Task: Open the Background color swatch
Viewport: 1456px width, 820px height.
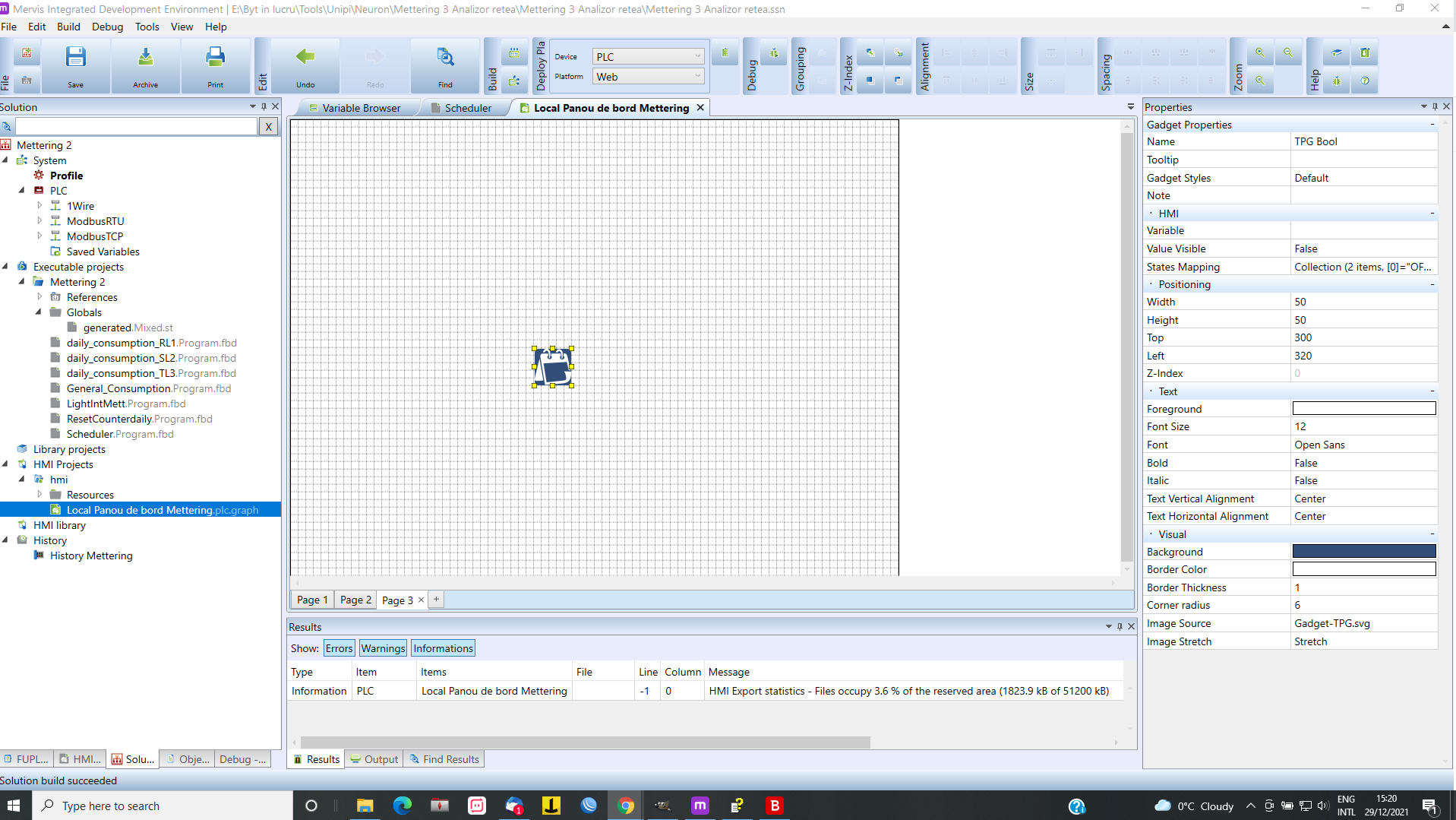Action: 1363,551
